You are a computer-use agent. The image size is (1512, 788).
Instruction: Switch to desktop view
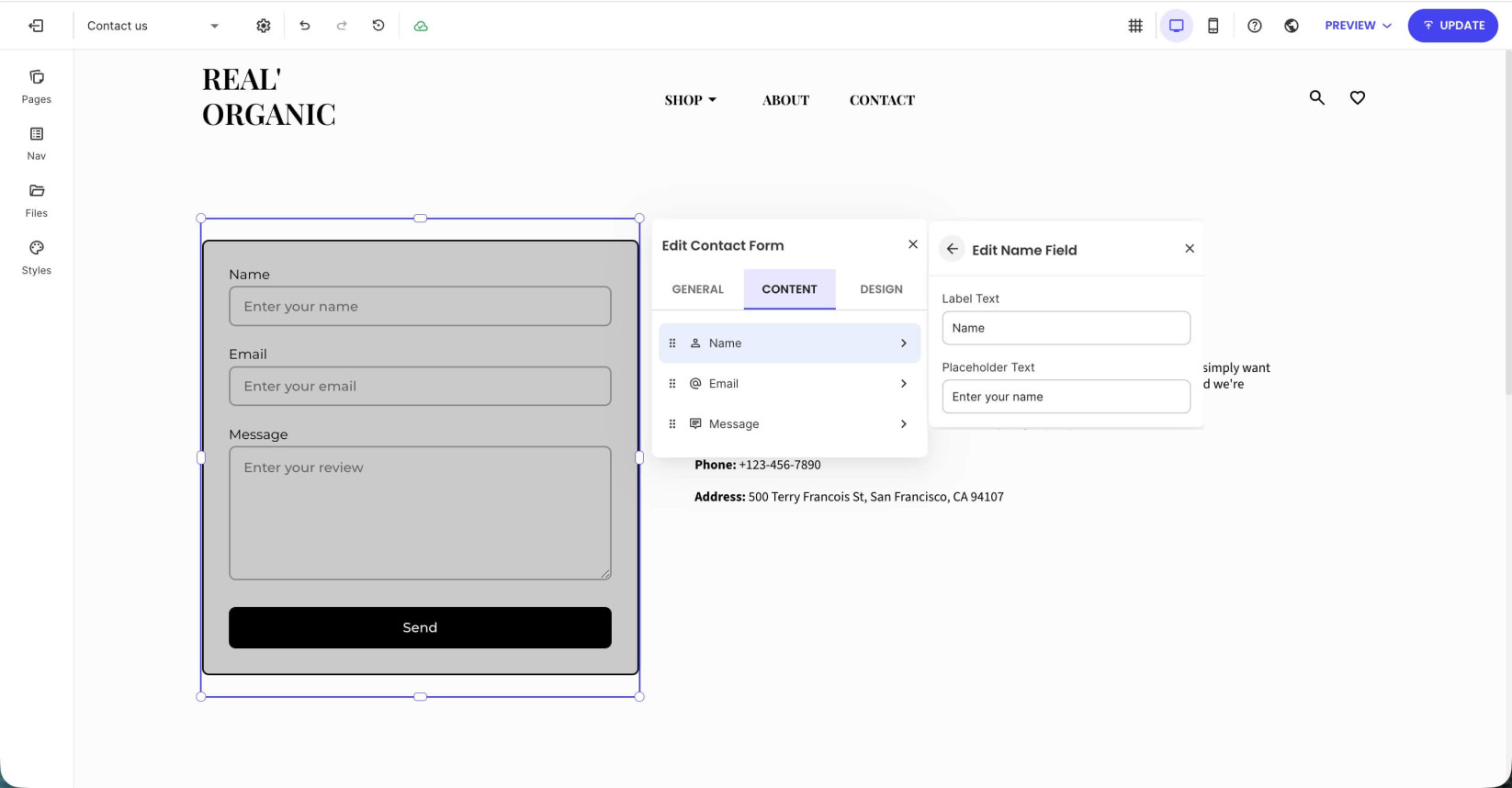coord(1176,26)
